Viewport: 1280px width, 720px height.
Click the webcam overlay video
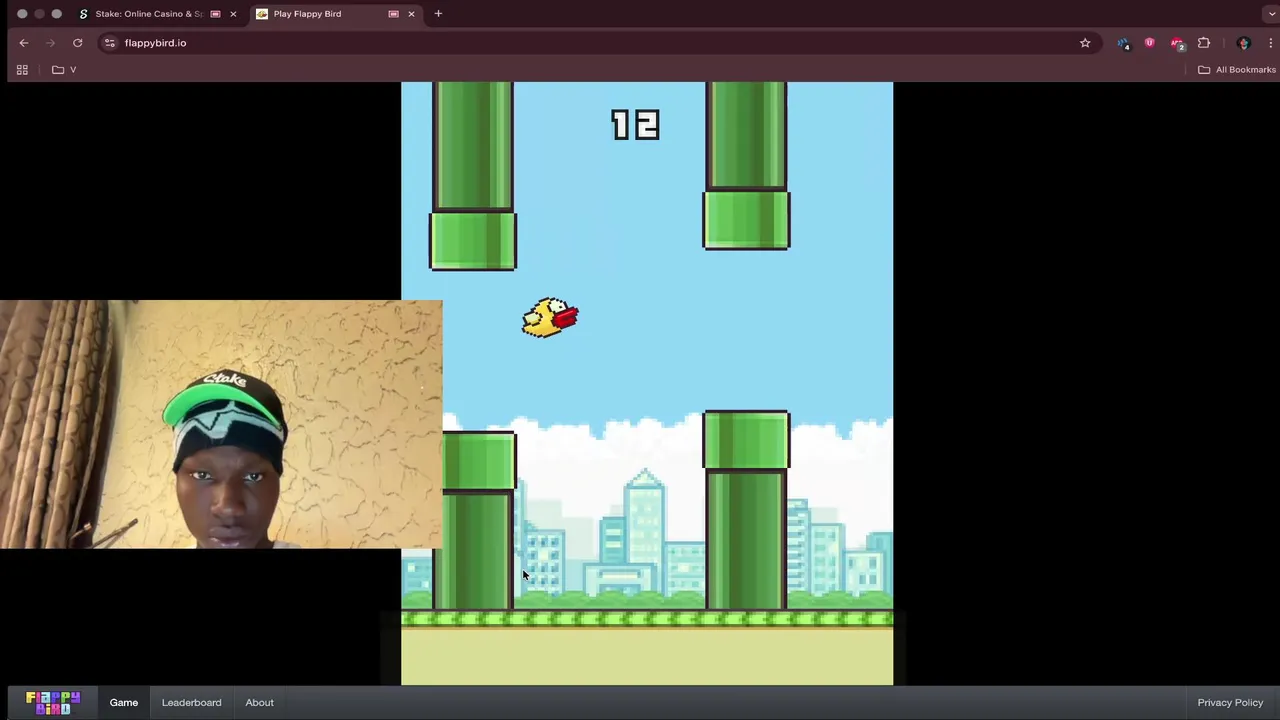221,425
